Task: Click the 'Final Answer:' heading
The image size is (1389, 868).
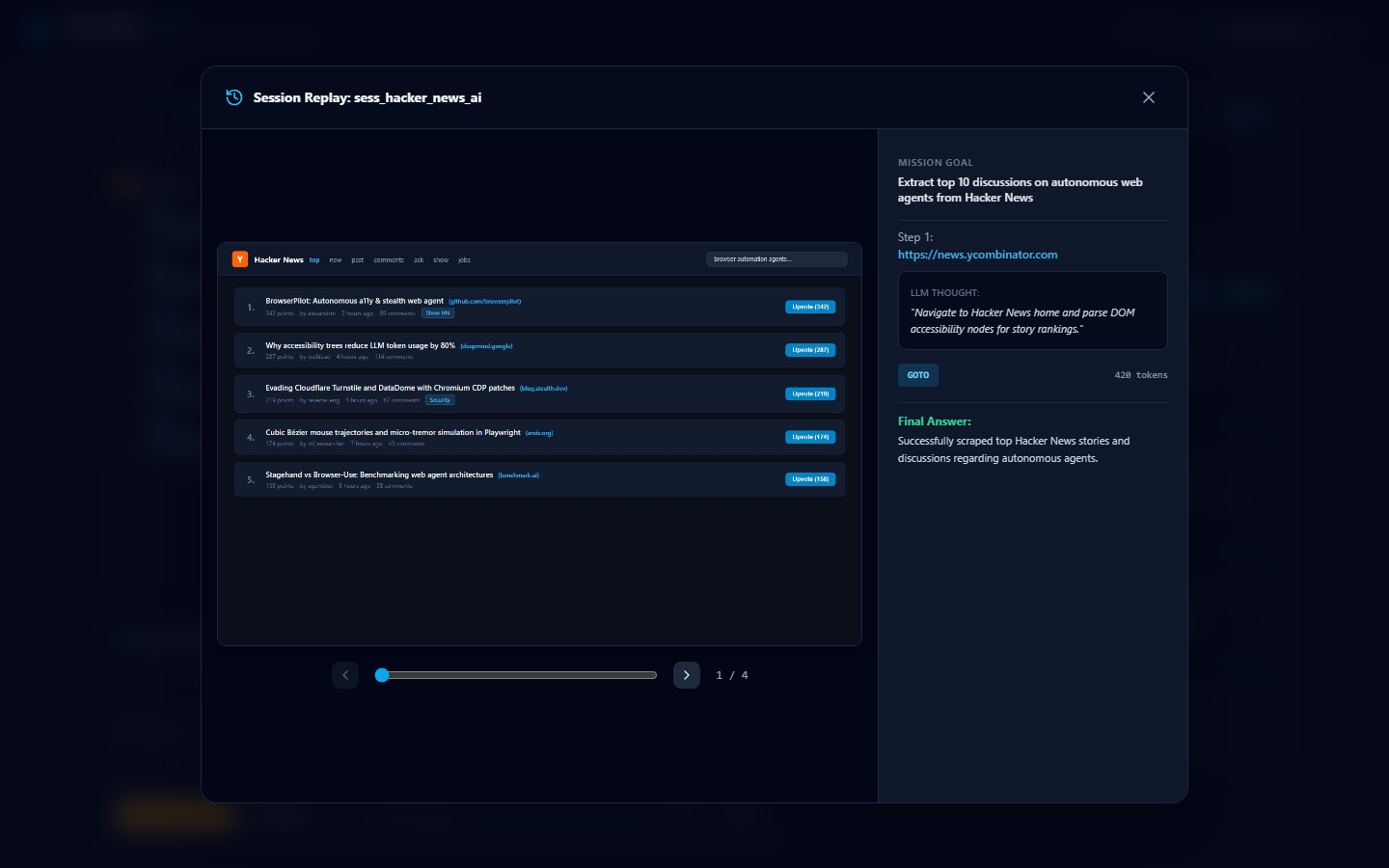Action: (935, 421)
